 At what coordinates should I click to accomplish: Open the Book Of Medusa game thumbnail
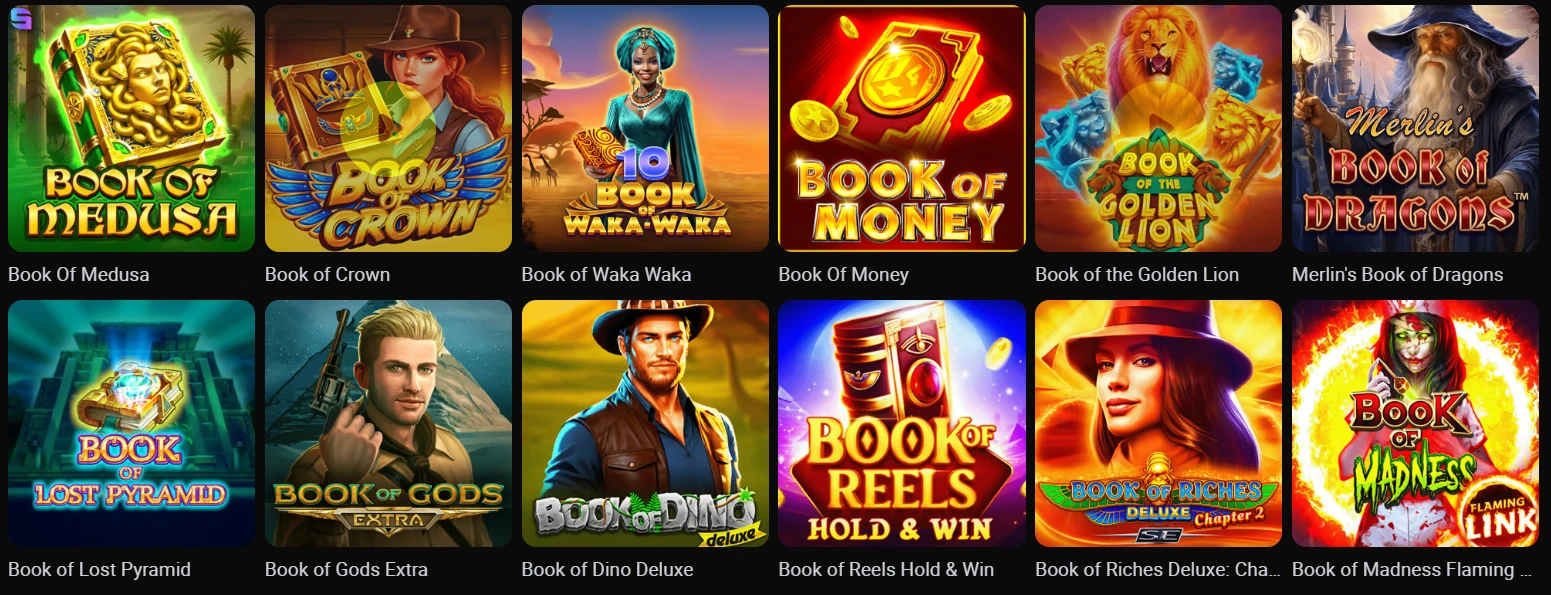click(x=131, y=128)
